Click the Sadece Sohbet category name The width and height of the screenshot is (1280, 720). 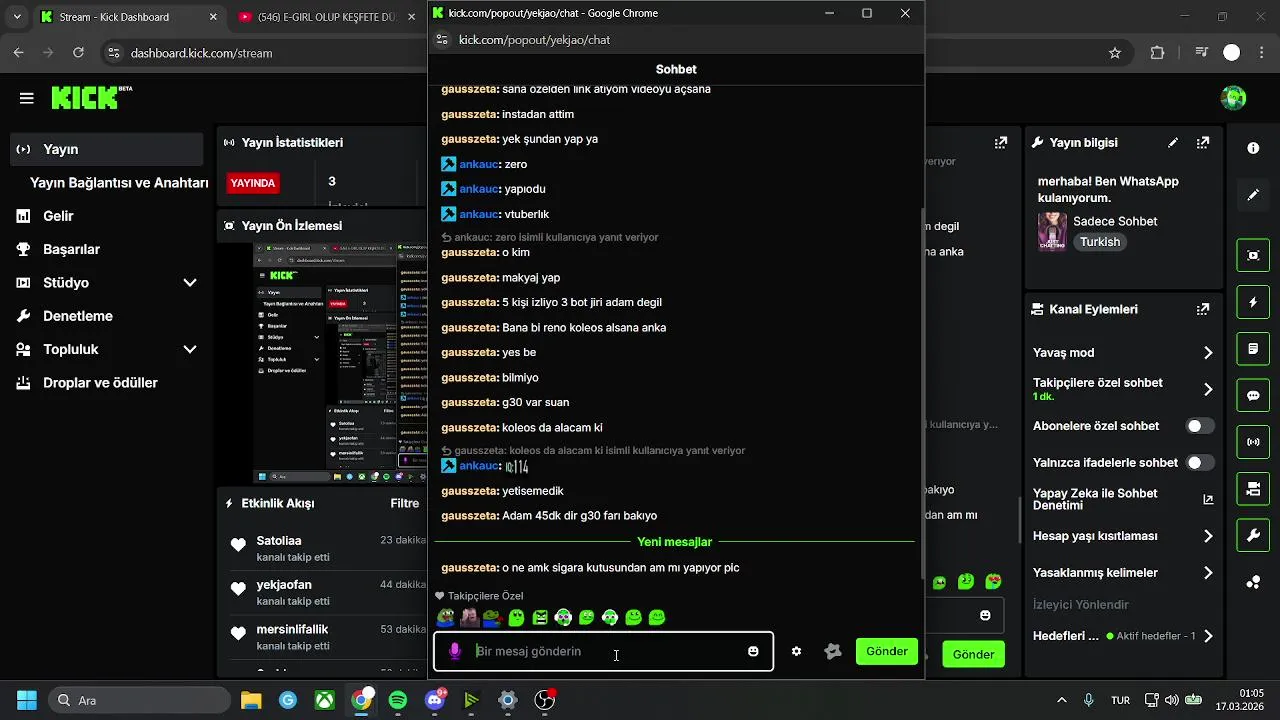(1115, 221)
